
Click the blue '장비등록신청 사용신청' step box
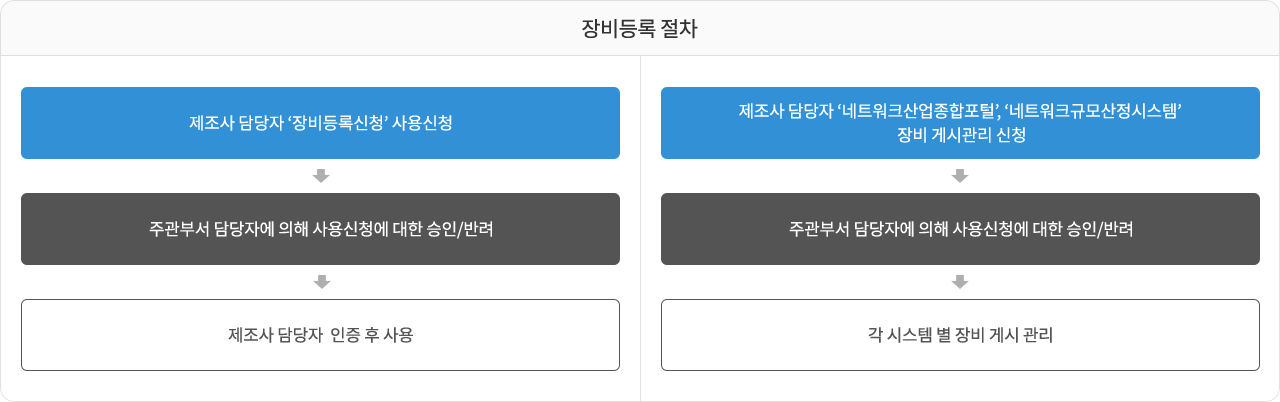pyautogui.click(x=320, y=123)
